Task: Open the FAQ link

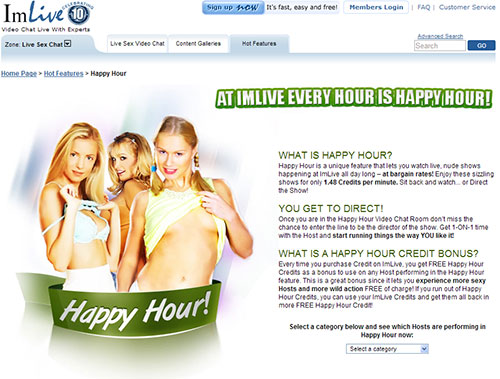Action: pos(424,7)
